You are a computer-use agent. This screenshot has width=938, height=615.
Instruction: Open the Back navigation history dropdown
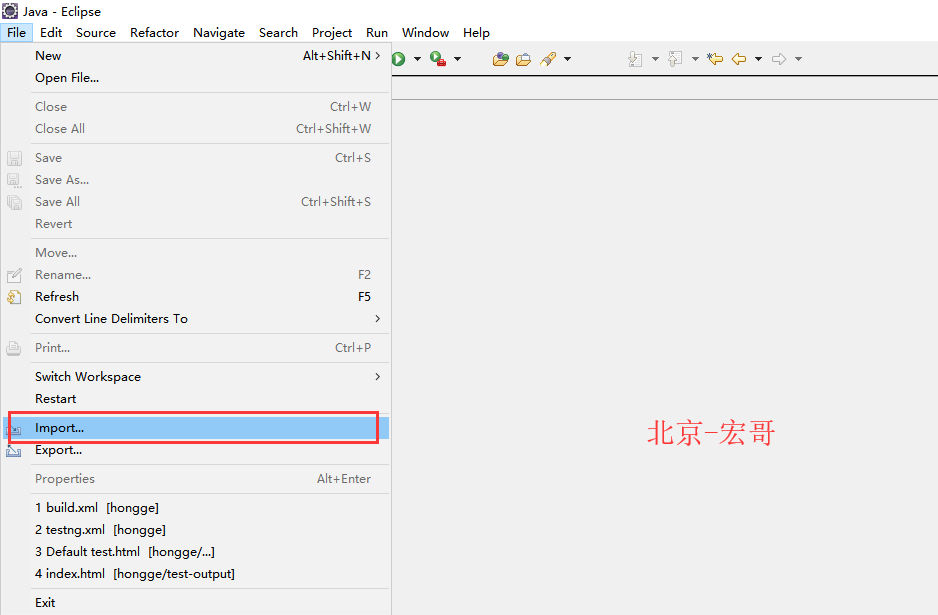(x=759, y=59)
